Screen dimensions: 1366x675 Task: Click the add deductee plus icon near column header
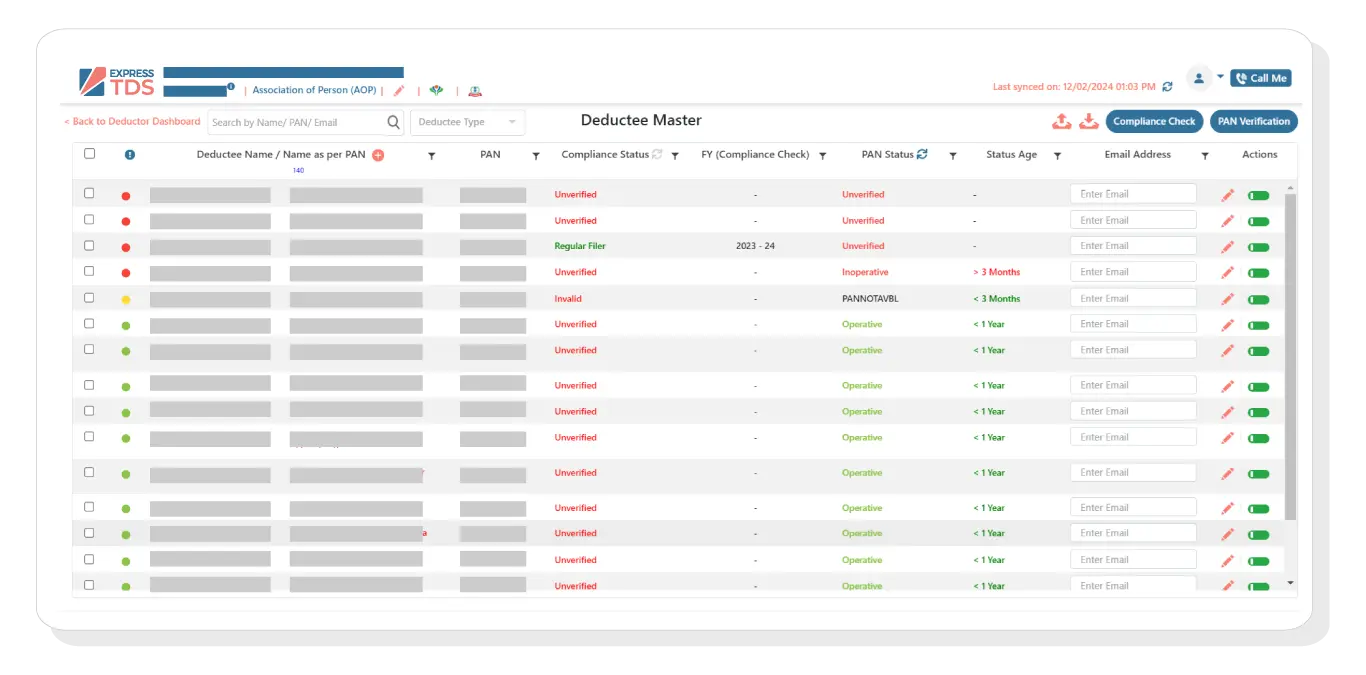coord(378,155)
